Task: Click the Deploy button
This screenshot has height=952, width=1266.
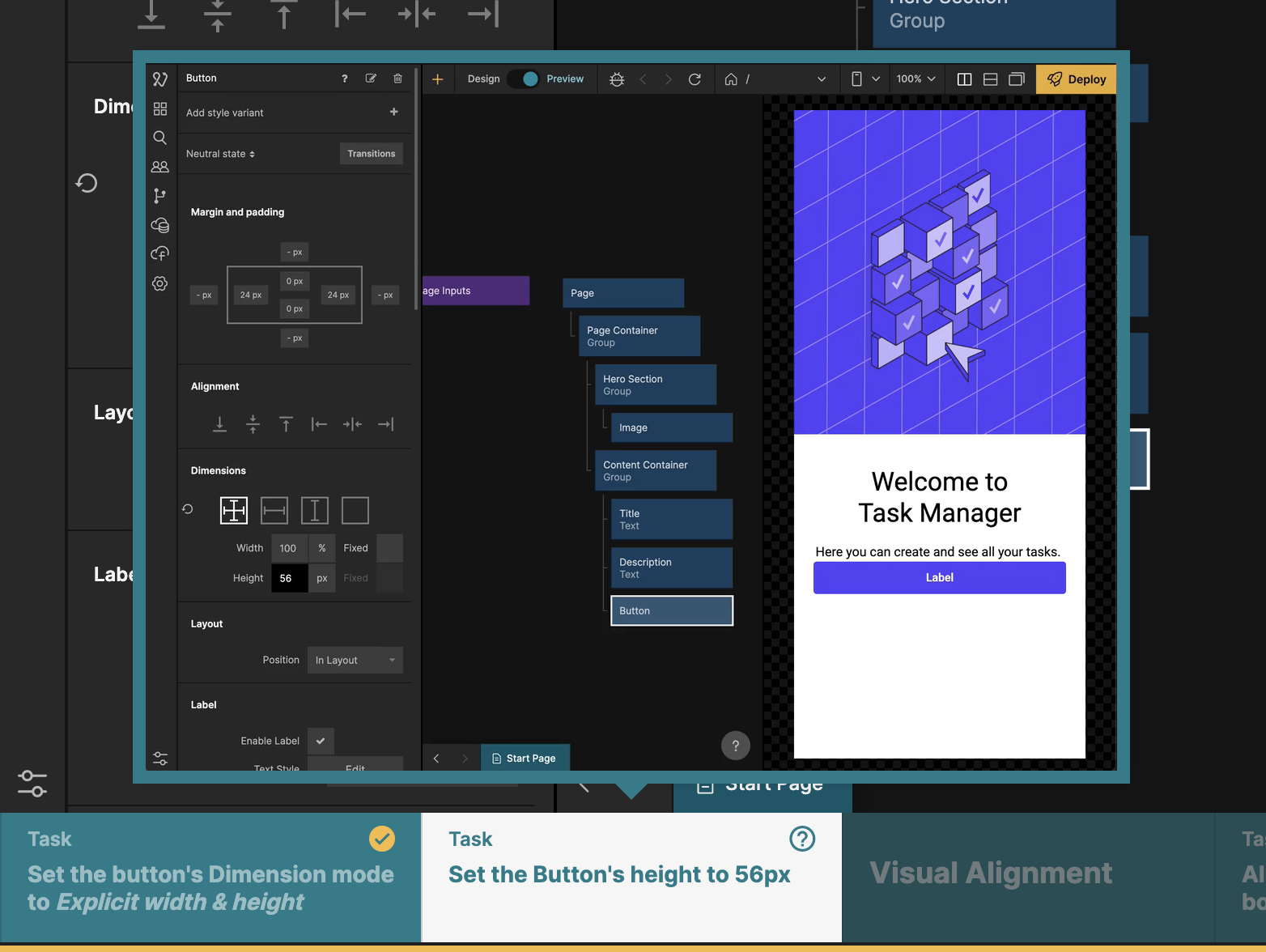Action: point(1076,79)
